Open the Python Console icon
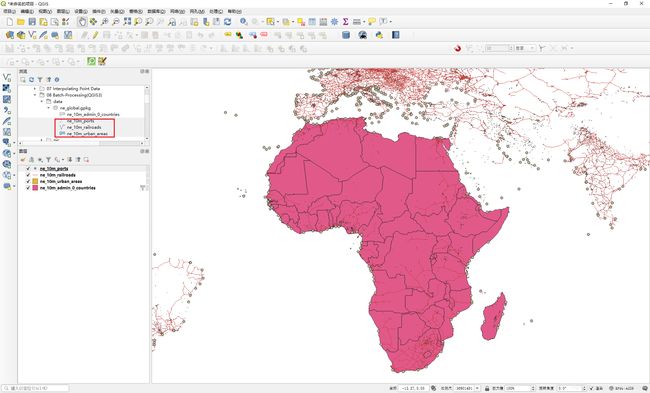Image resolution: width=650 pixels, height=393 pixels. coord(379,35)
